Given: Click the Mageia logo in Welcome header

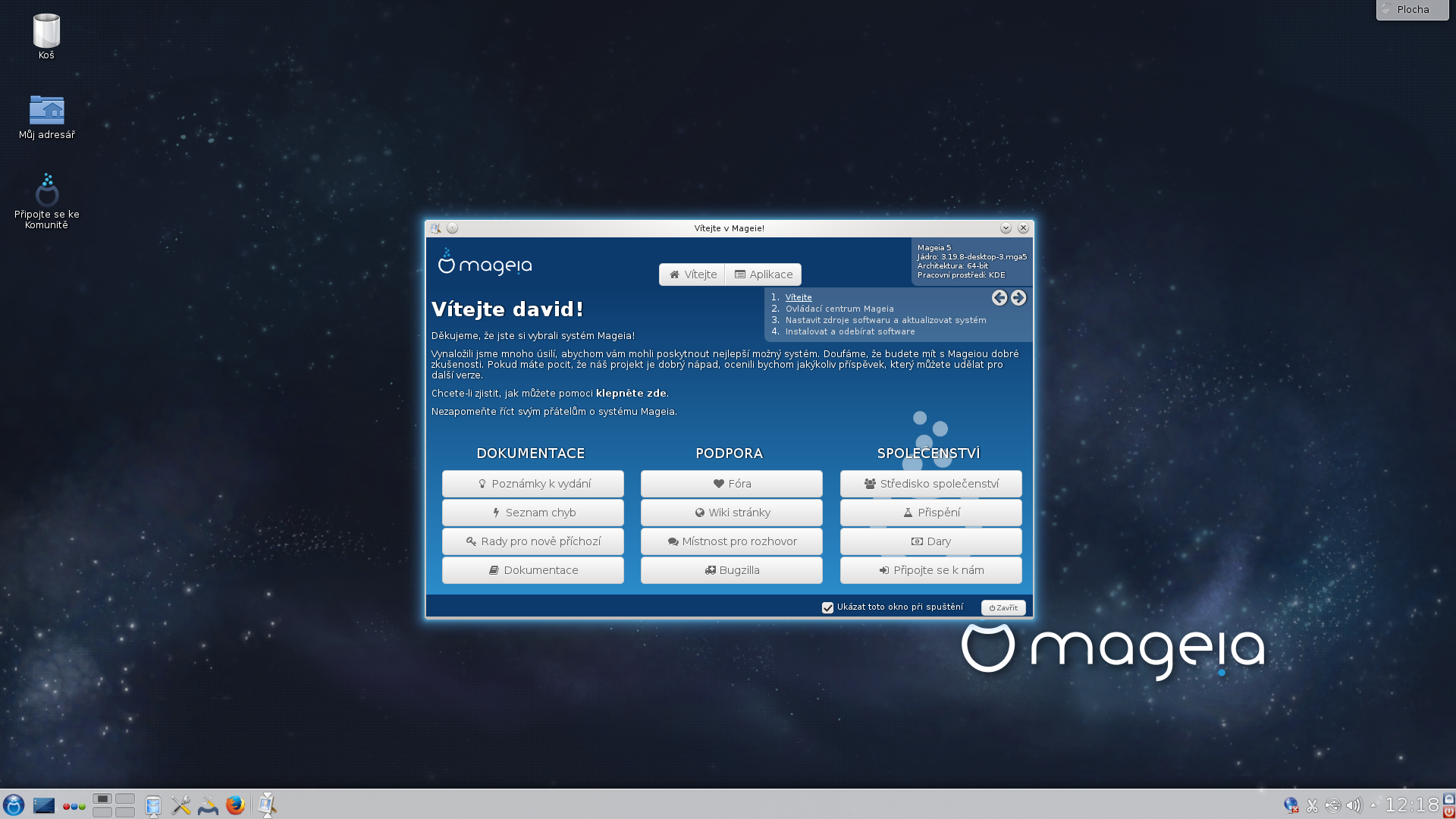Looking at the screenshot, I should point(485,262).
